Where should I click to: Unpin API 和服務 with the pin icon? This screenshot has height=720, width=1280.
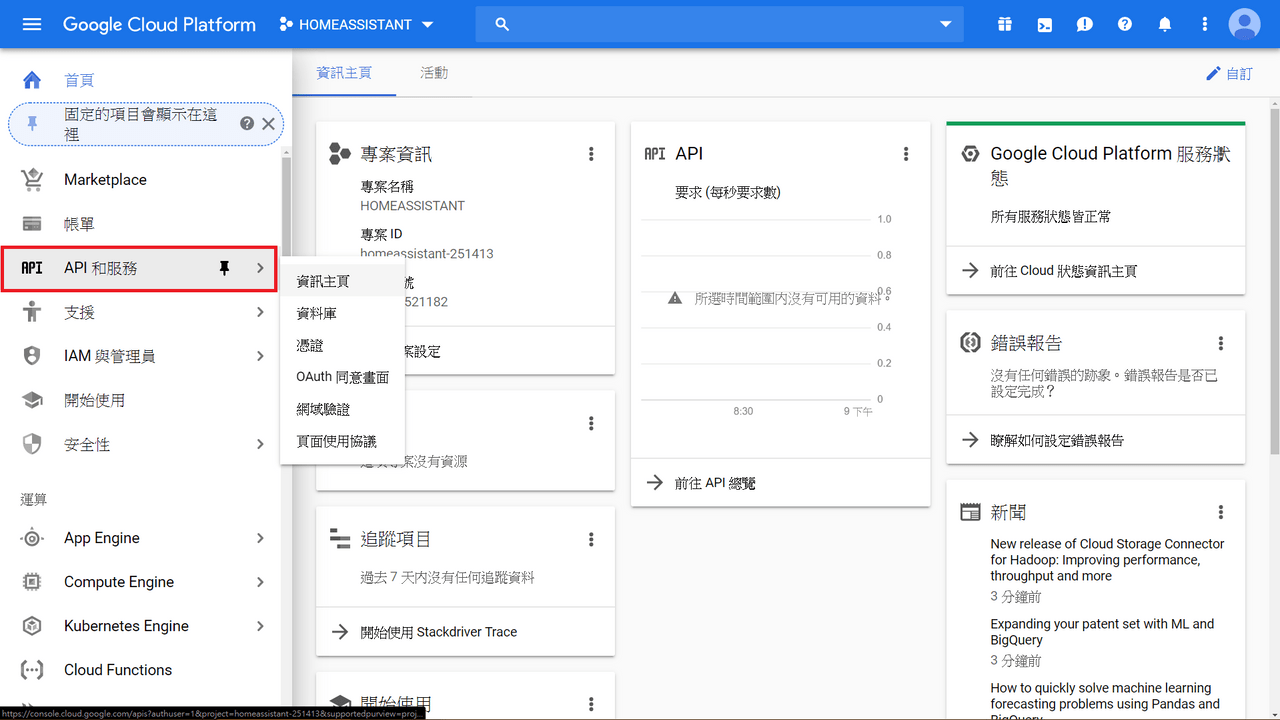(224, 268)
